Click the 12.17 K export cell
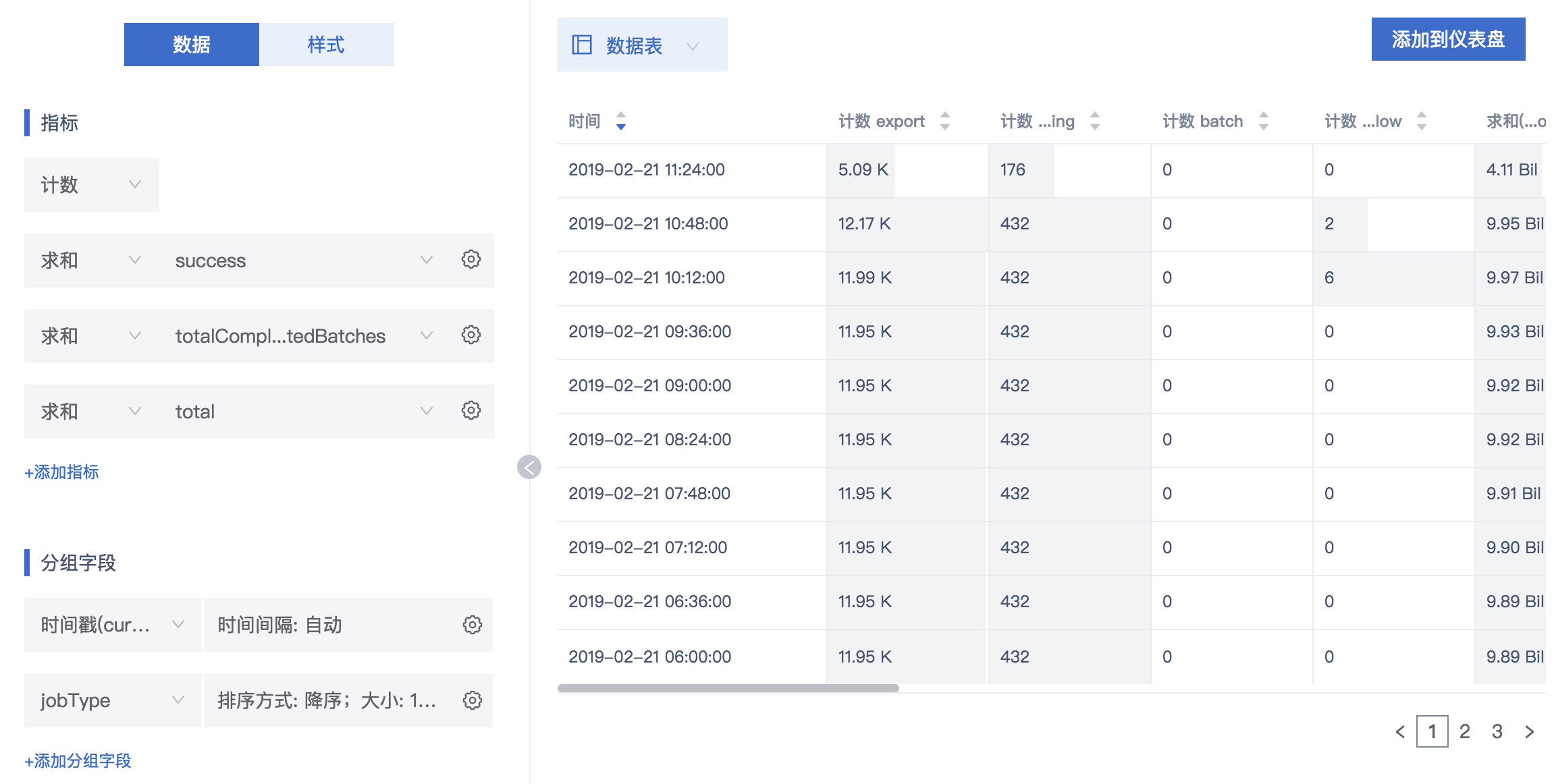 (907, 224)
